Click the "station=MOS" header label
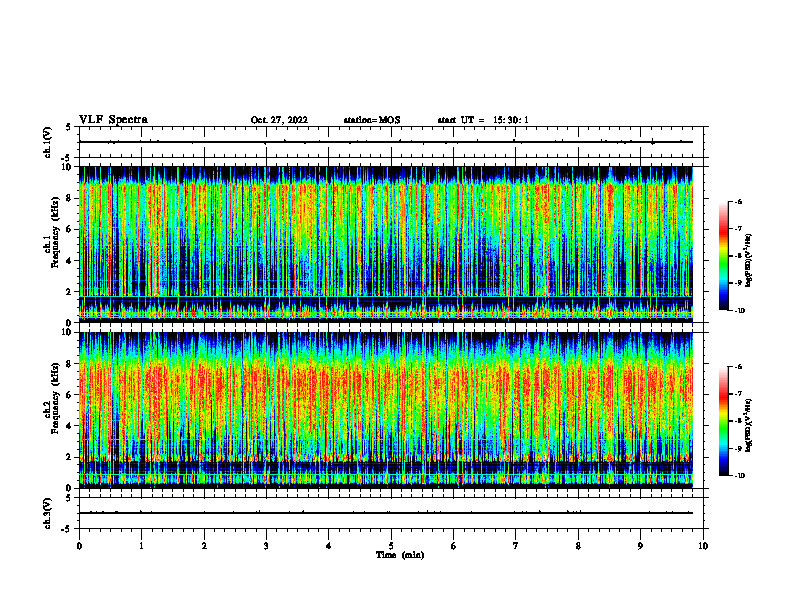Image resolution: width=792 pixels, height=612 pixels. click(x=372, y=120)
